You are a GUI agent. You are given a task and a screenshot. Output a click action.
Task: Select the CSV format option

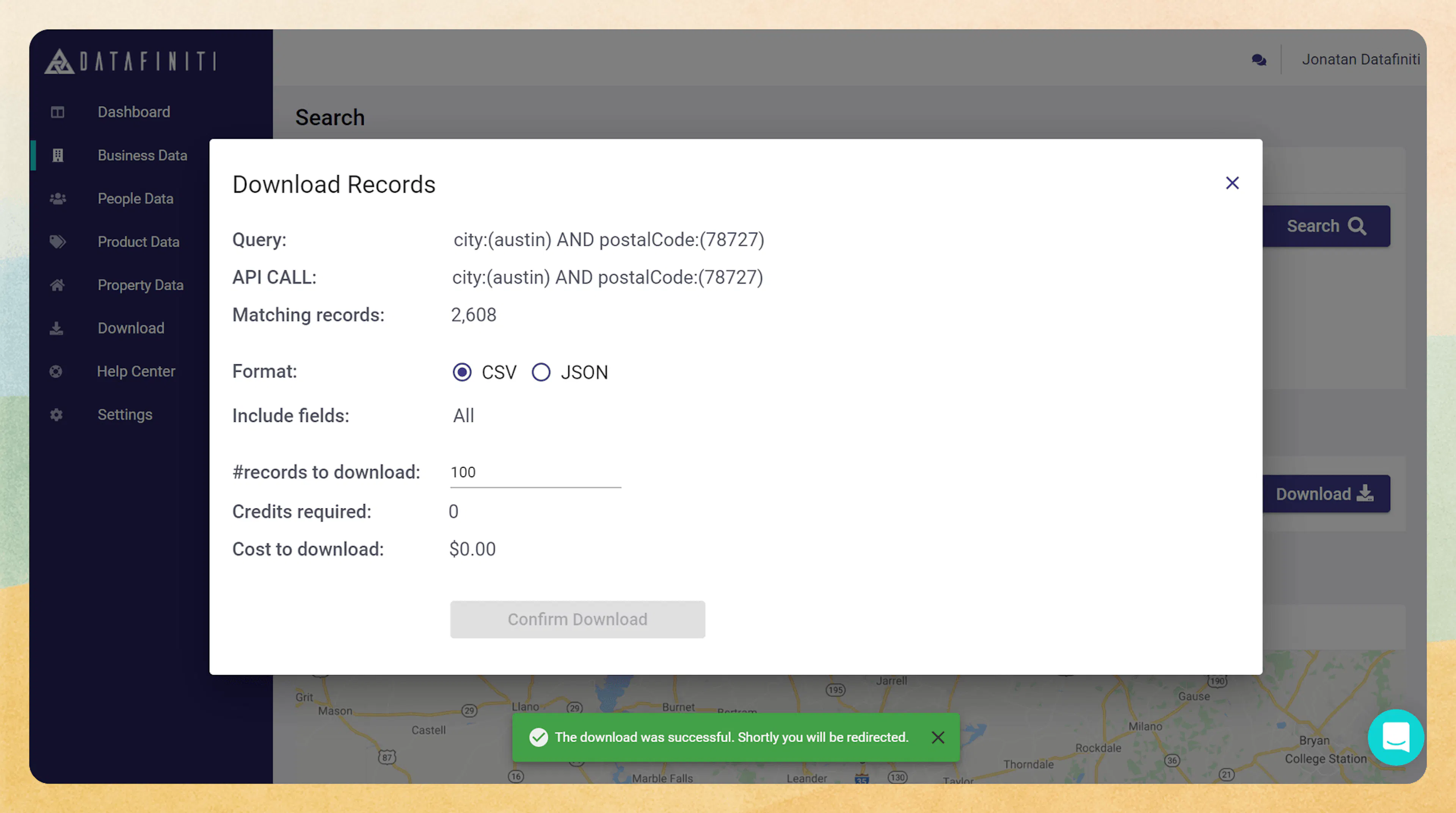pyautogui.click(x=462, y=372)
